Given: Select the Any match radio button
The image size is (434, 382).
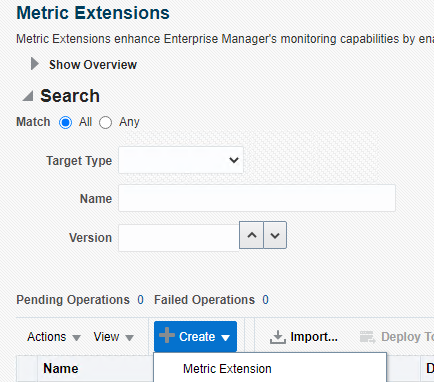Looking at the screenshot, I should 105,122.
